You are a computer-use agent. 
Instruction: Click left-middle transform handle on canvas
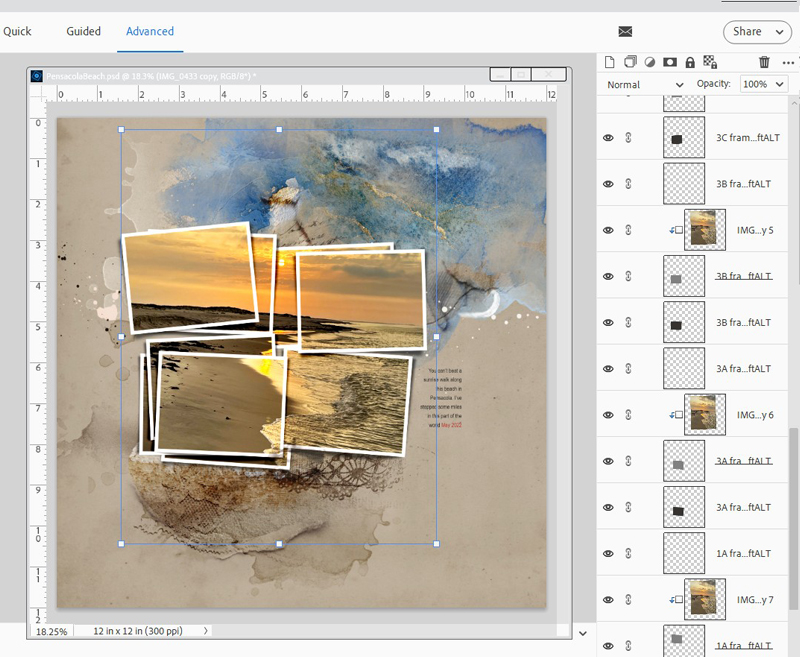coord(121,337)
